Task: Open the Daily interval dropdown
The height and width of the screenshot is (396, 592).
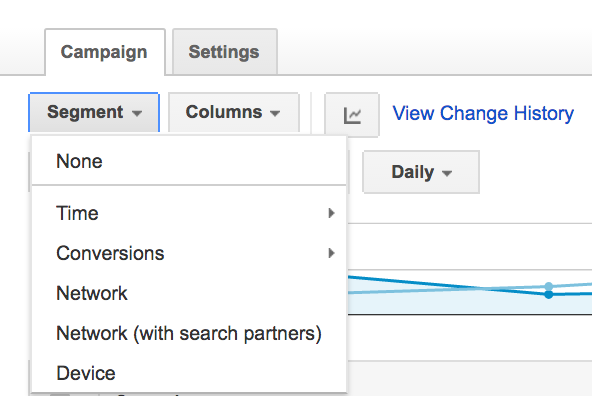Action: 421,172
